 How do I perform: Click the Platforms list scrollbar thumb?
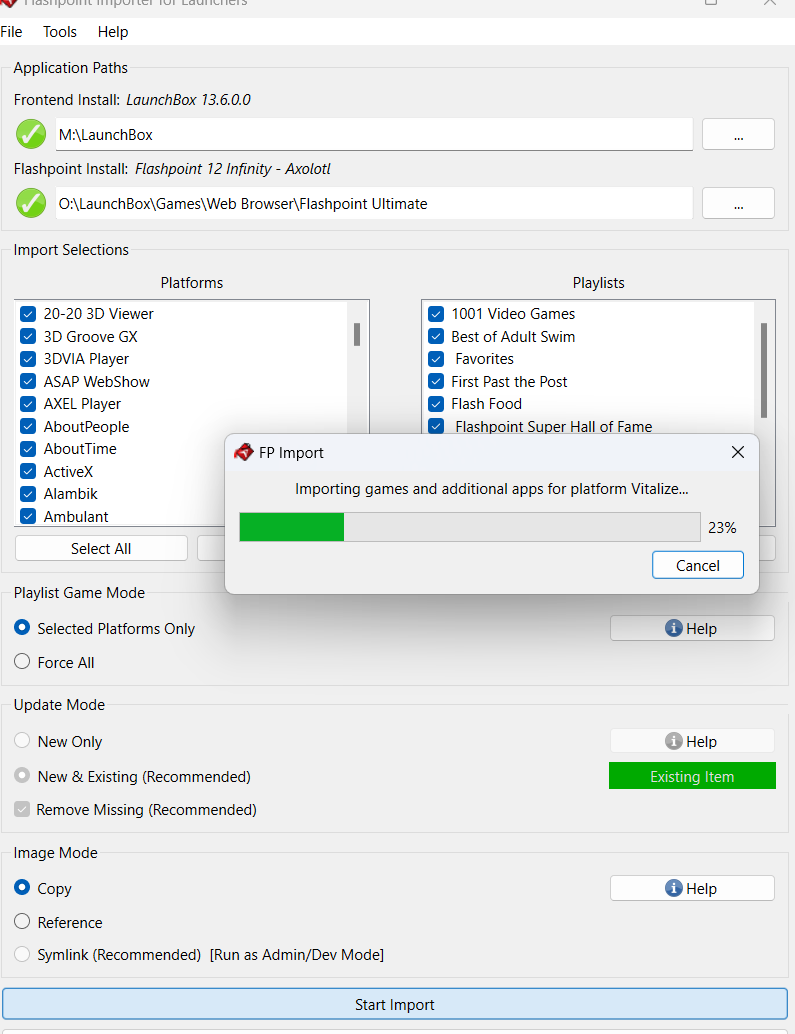pyautogui.click(x=357, y=334)
